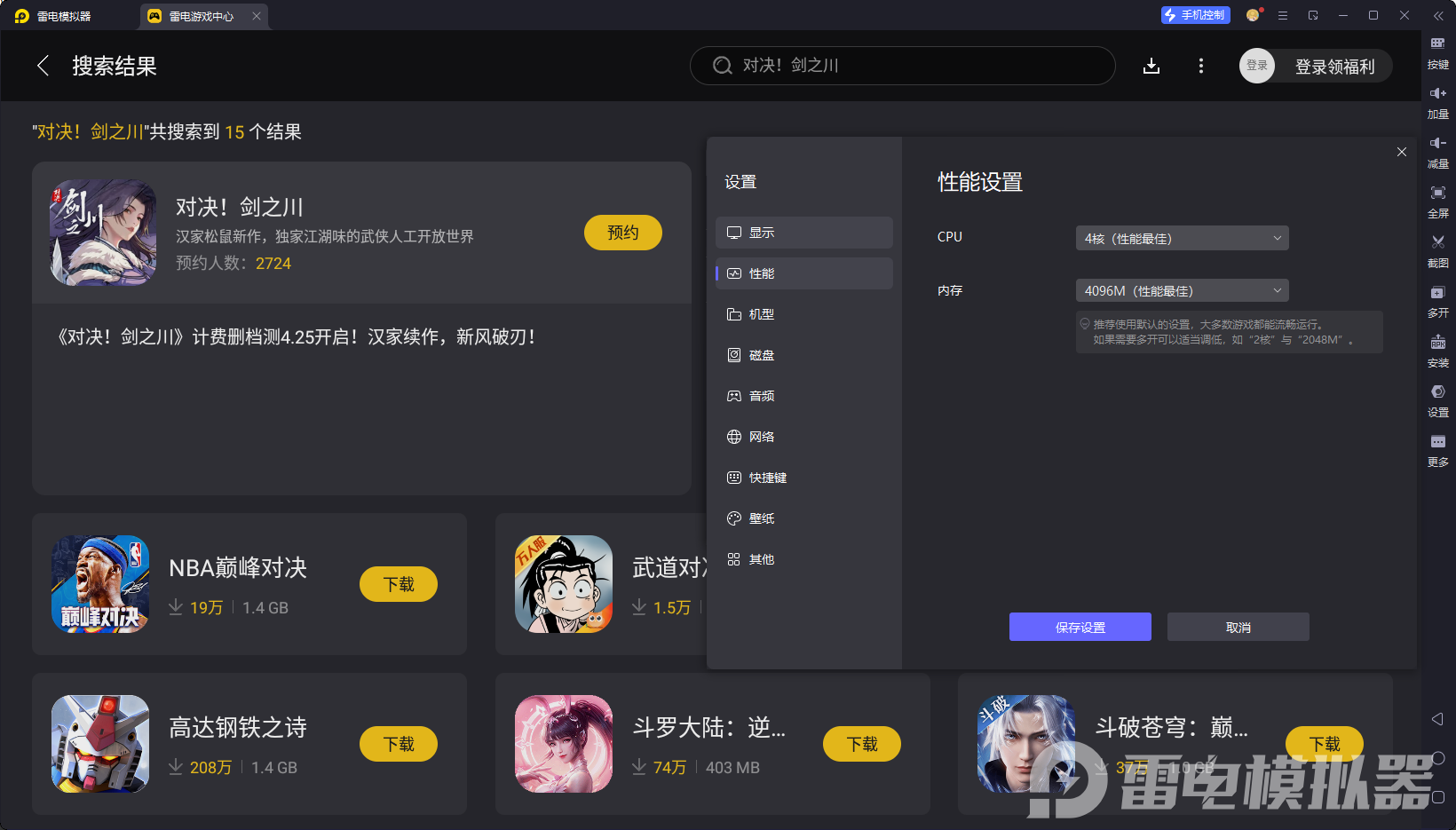The width and height of the screenshot is (1456, 830).
Task: Switch to the 雷电模拟器 tab
Action: pos(55,16)
